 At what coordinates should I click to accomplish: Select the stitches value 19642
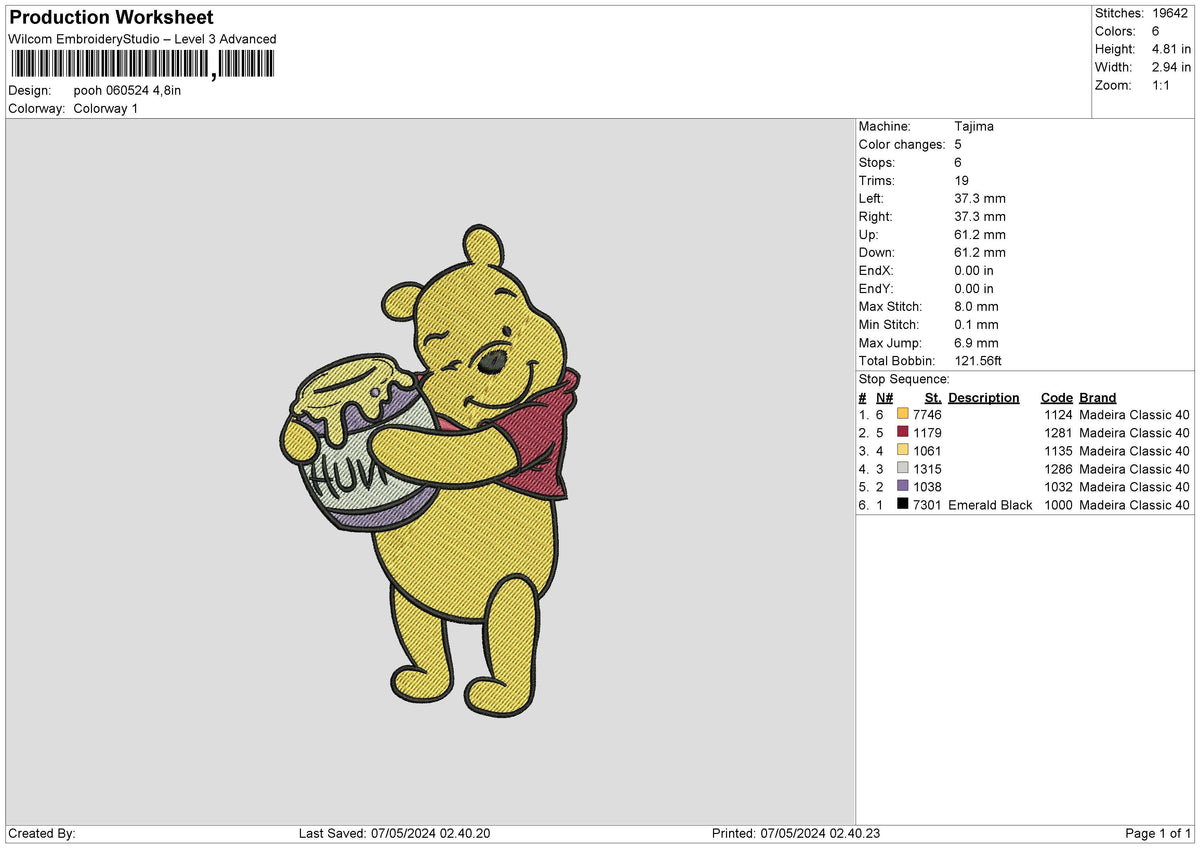click(x=1171, y=13)
